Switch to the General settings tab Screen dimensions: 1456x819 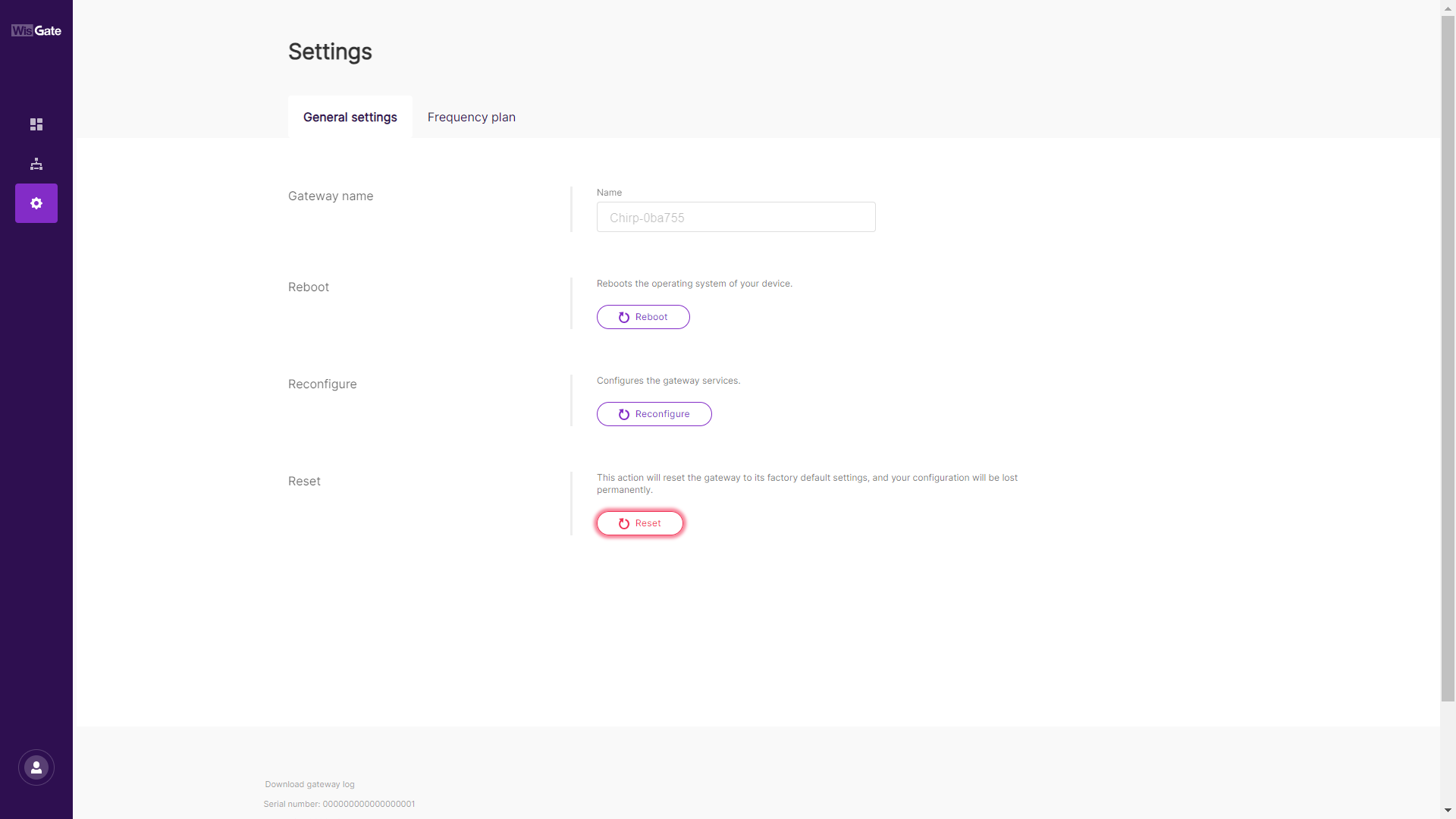(350, 117)
